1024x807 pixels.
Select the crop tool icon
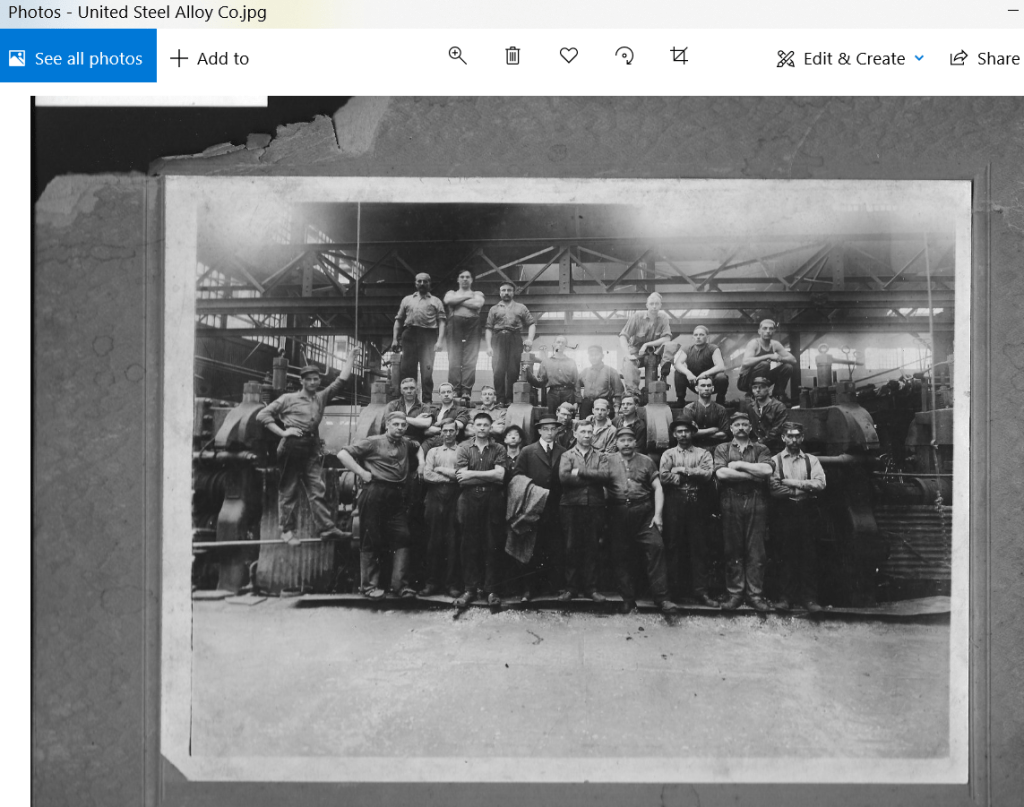(x=680, y=56)
